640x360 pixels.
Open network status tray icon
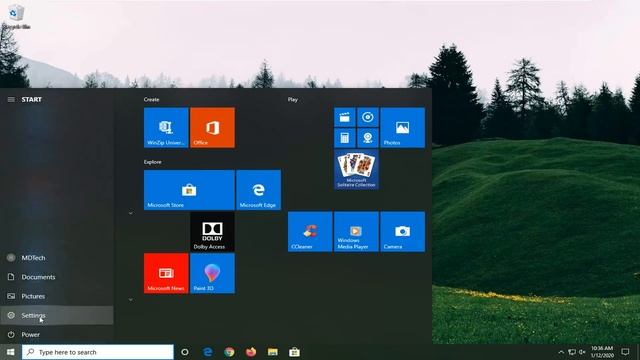pyautogui.click(x=572, y=352)
